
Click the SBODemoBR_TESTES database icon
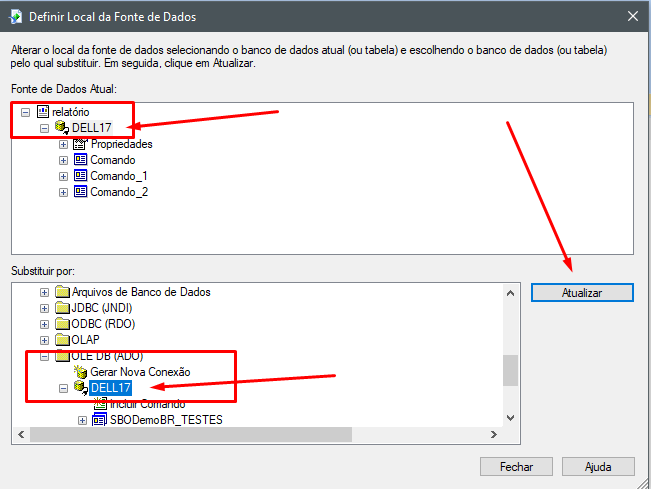[98, 420]
